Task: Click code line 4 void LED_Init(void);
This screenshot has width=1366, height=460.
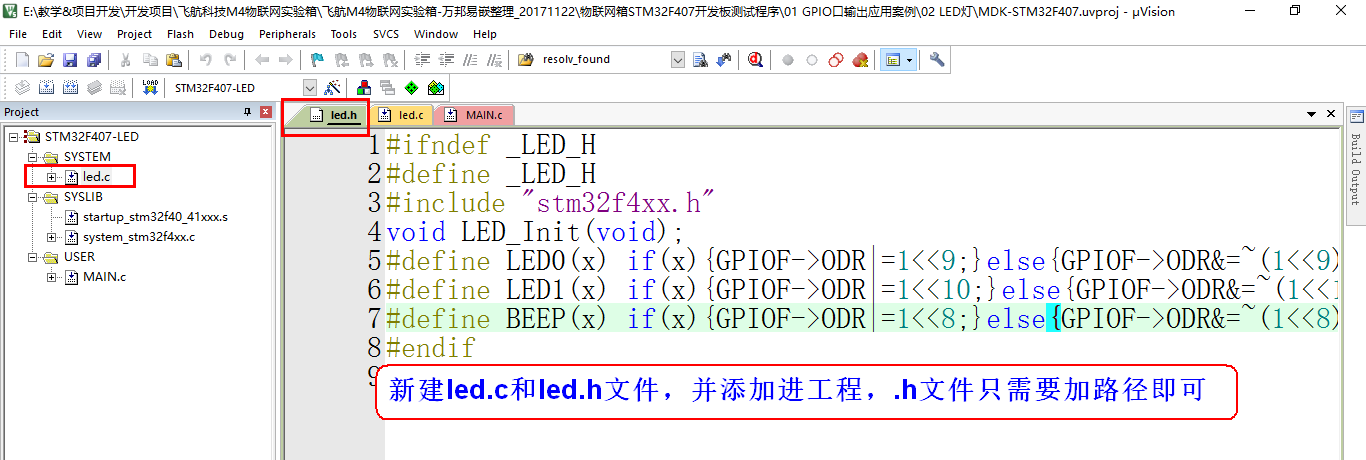Action: (x=535, y=232)
